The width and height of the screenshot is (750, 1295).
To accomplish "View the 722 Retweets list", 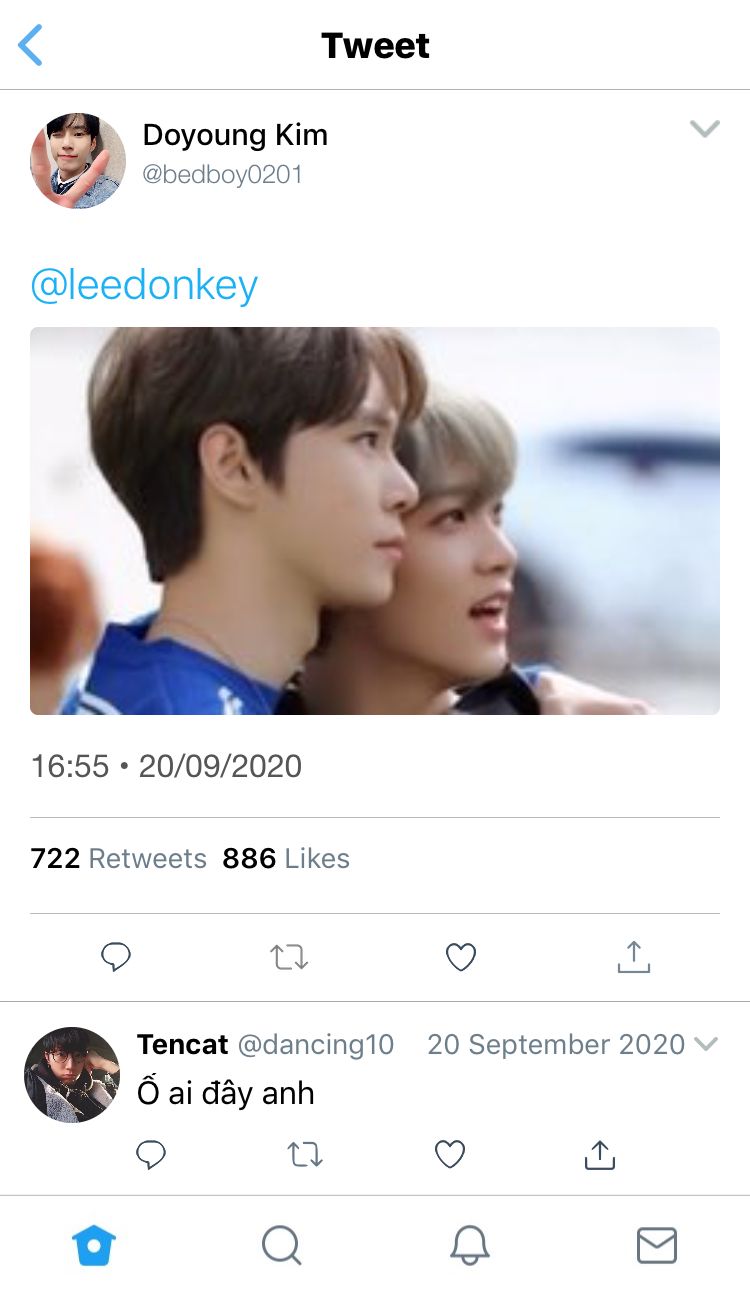I will coord(118,858).
